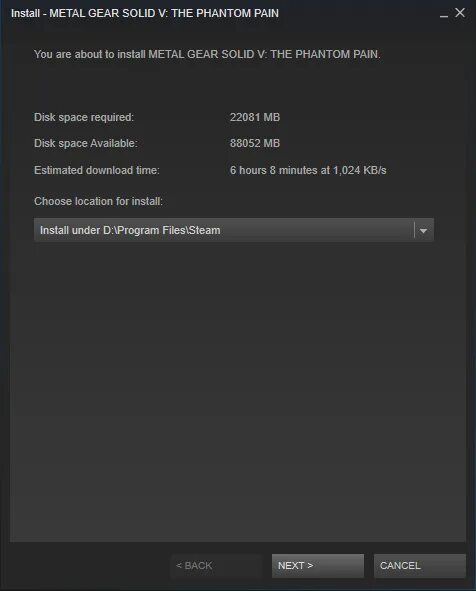Image resolution: width=476 pixels, height=591 pixels.
Task: Click the NEXT > button
Action: pos(318,565)
